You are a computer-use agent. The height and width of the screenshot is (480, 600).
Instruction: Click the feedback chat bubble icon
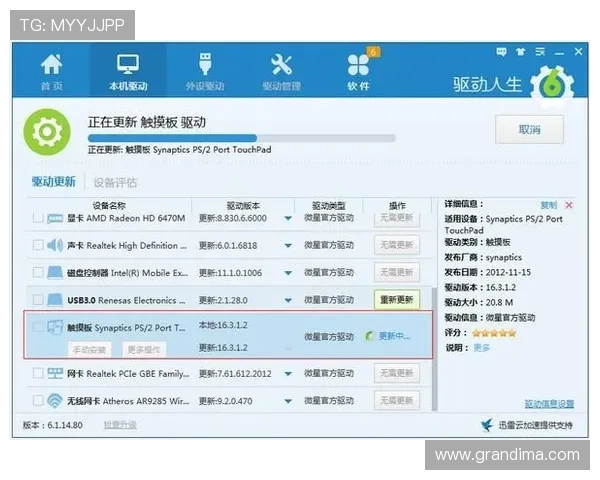coord(501,52)
